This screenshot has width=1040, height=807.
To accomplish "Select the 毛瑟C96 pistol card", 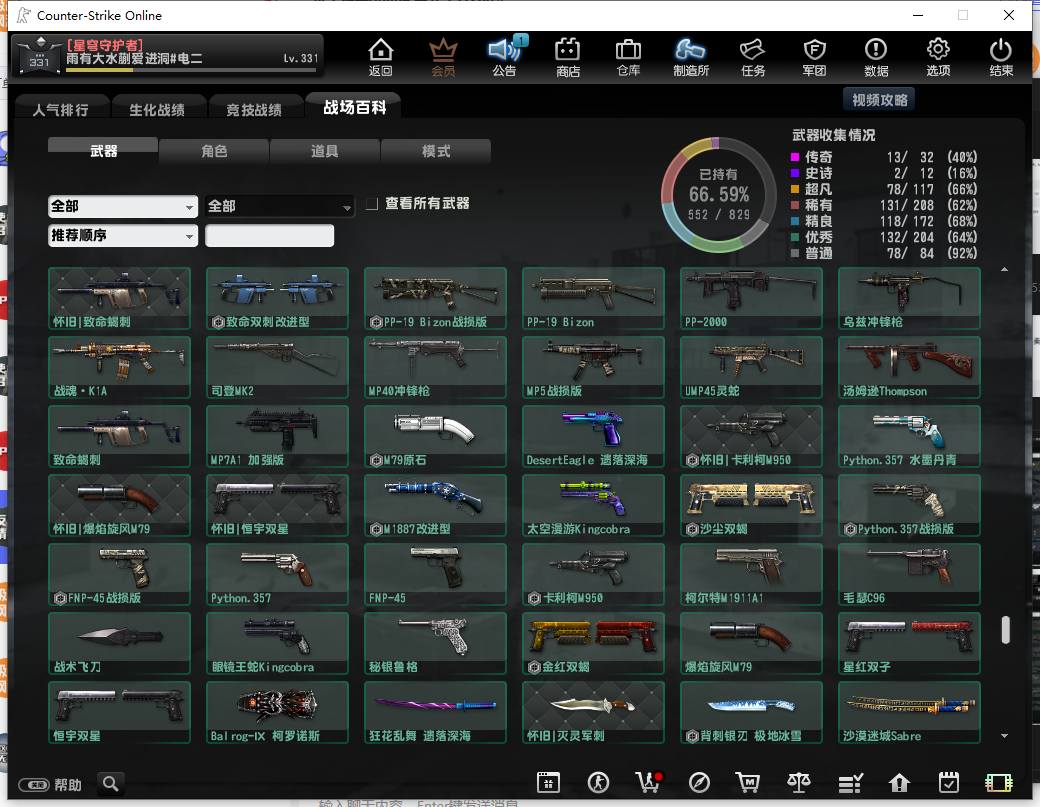I will point(909,574).
